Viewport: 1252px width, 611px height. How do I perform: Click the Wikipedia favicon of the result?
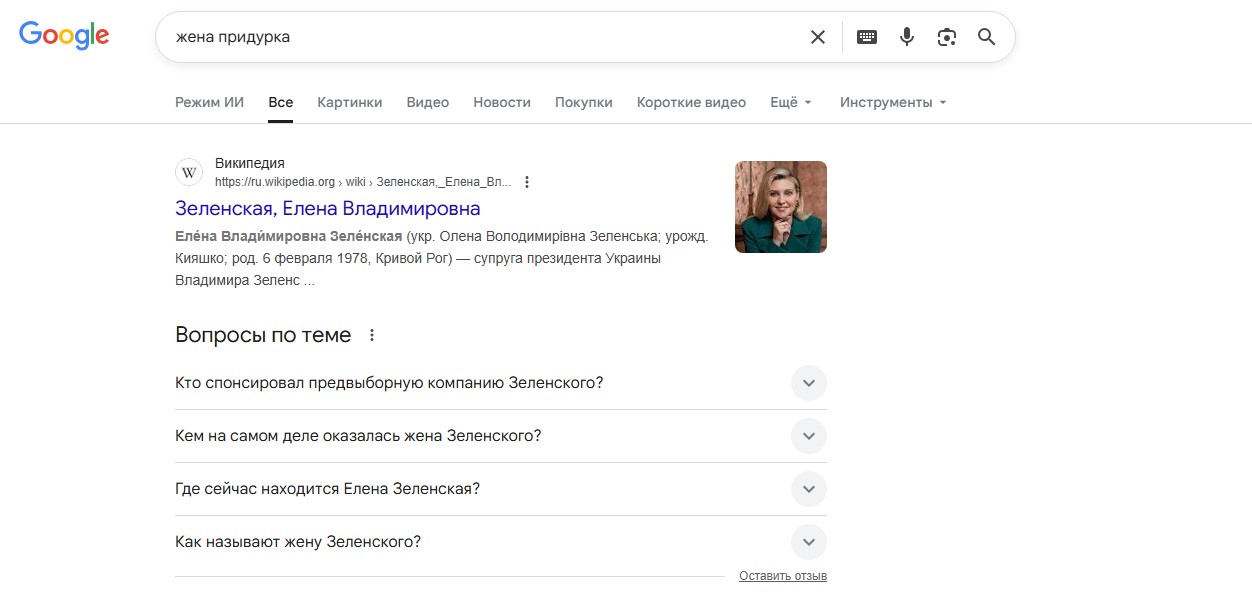pos(189,172)
